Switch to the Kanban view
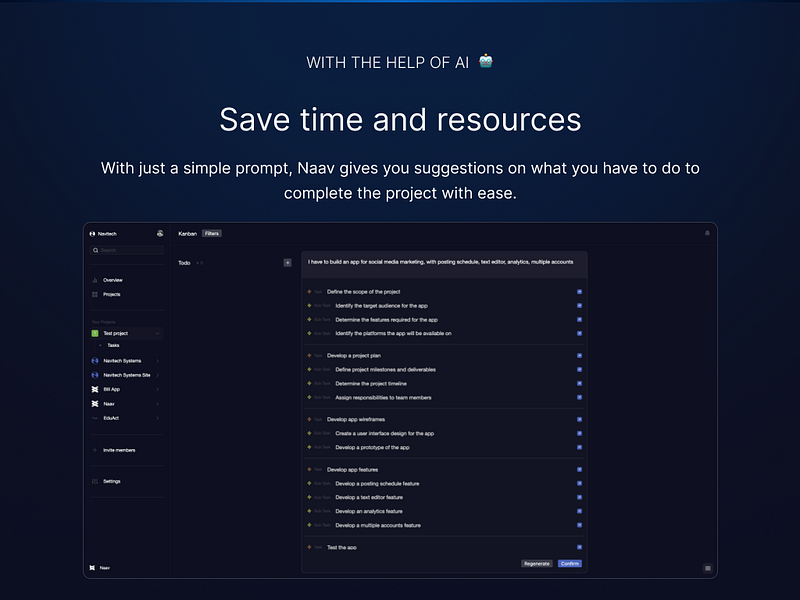The height and width of the screenshot is (600, 800). coord(187,233)
